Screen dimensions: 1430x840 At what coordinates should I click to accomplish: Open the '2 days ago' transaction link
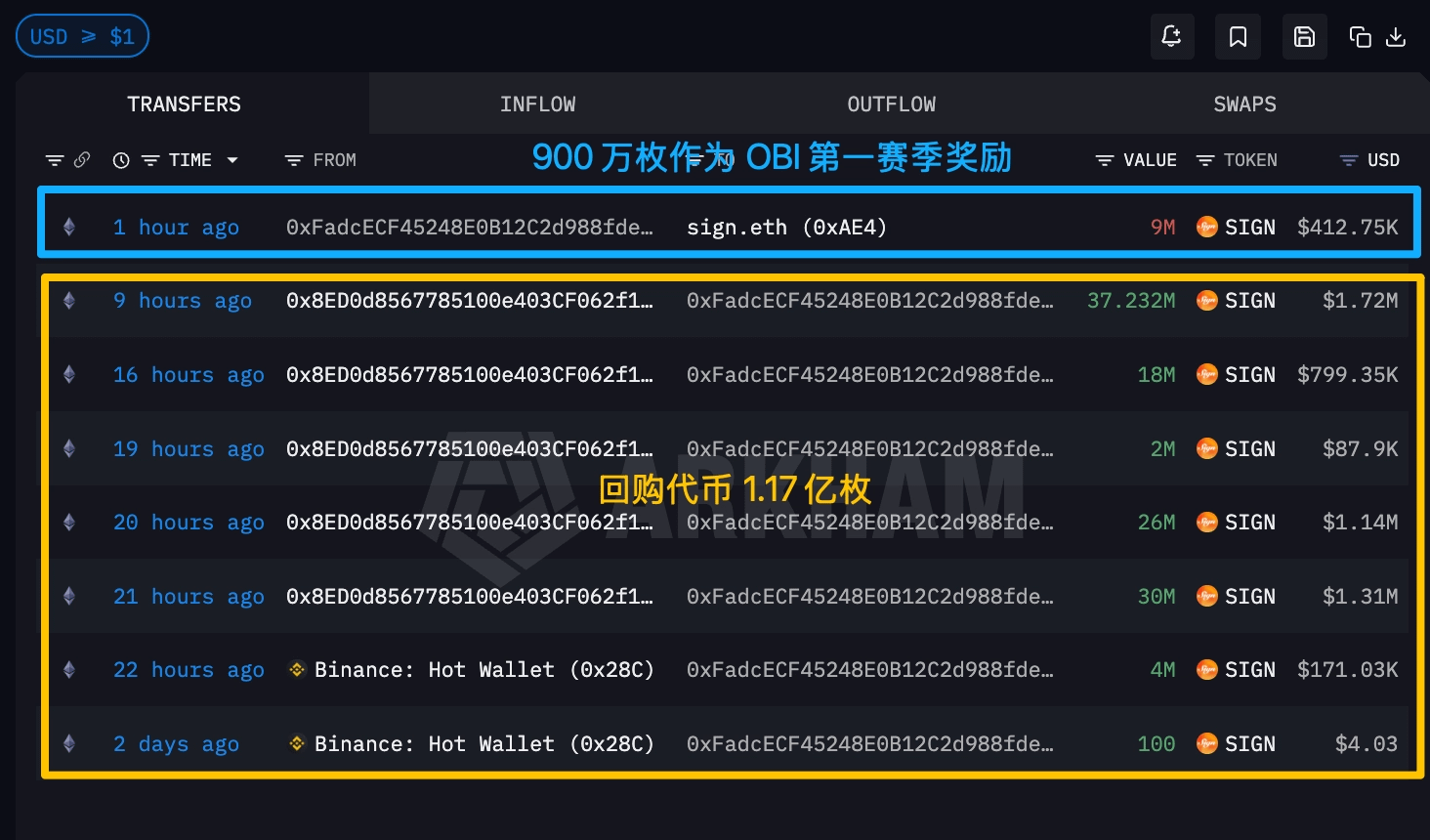176,744
